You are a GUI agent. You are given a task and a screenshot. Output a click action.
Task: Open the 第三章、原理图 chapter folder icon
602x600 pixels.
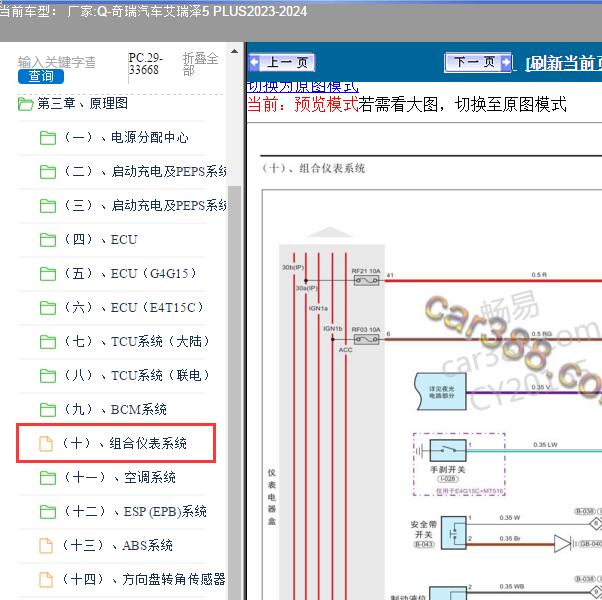pyautogui.click(x=25, y=104)
